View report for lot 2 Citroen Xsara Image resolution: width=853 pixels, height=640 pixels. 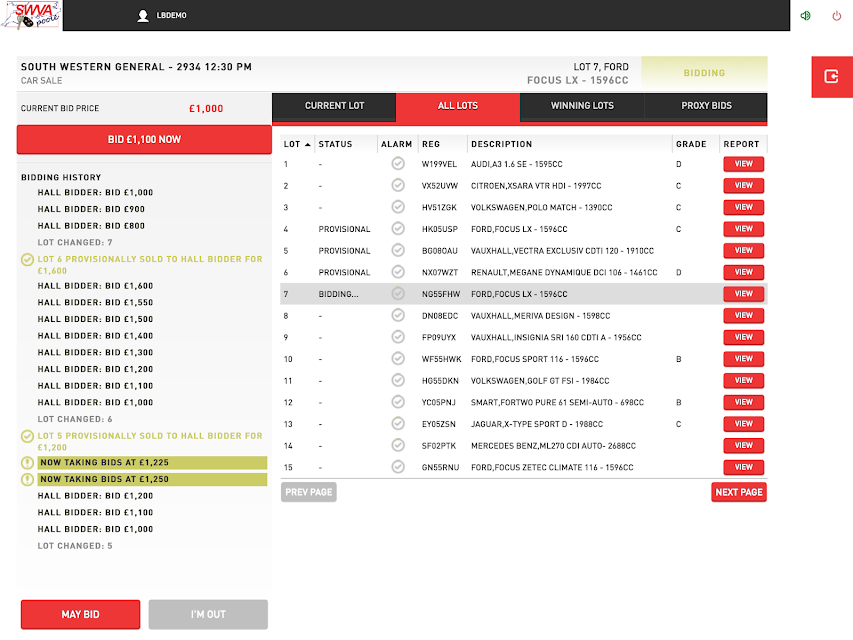[x=744, y=186]
